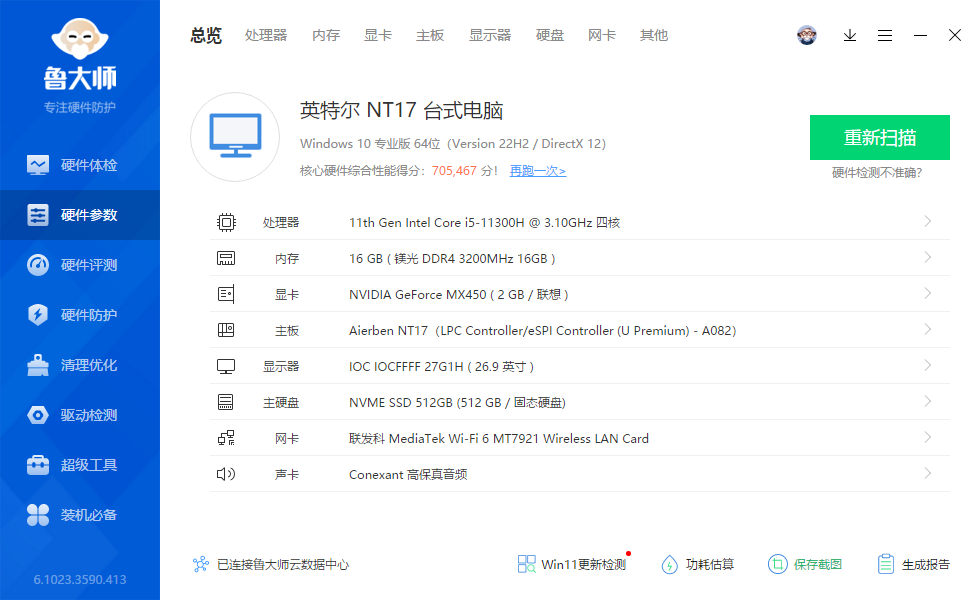Click Conexant 高保真音频 text
980x600 pixels.
tap(408, 474)
